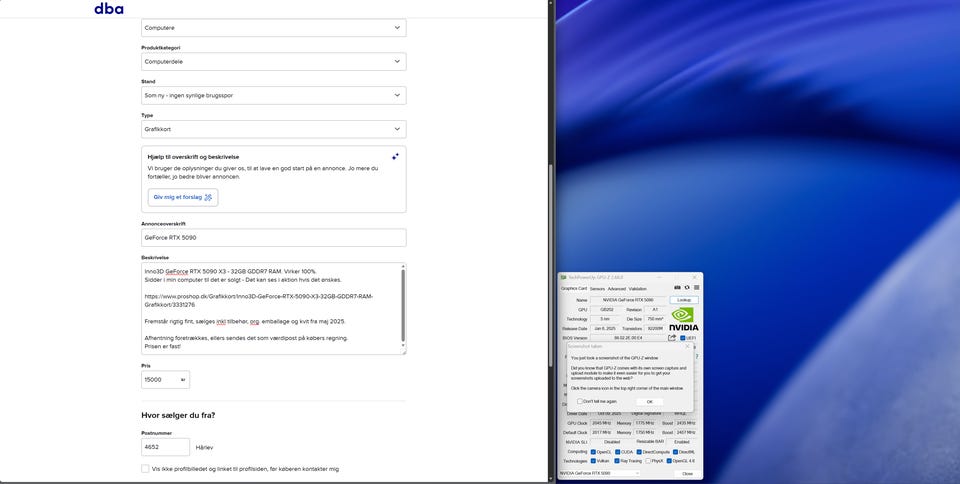
Task: Click the GPU-Z camera screenshot icon
Action: pyautogui.click(x=677, y=288)
